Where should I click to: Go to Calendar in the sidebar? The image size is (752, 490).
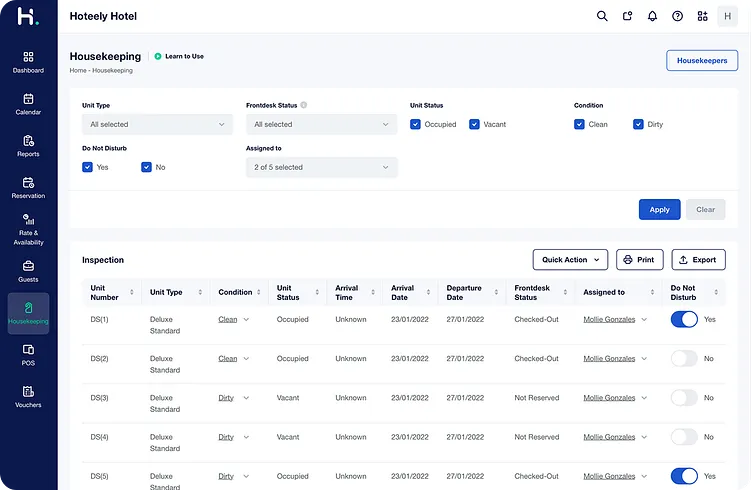(x=28, y=104)
